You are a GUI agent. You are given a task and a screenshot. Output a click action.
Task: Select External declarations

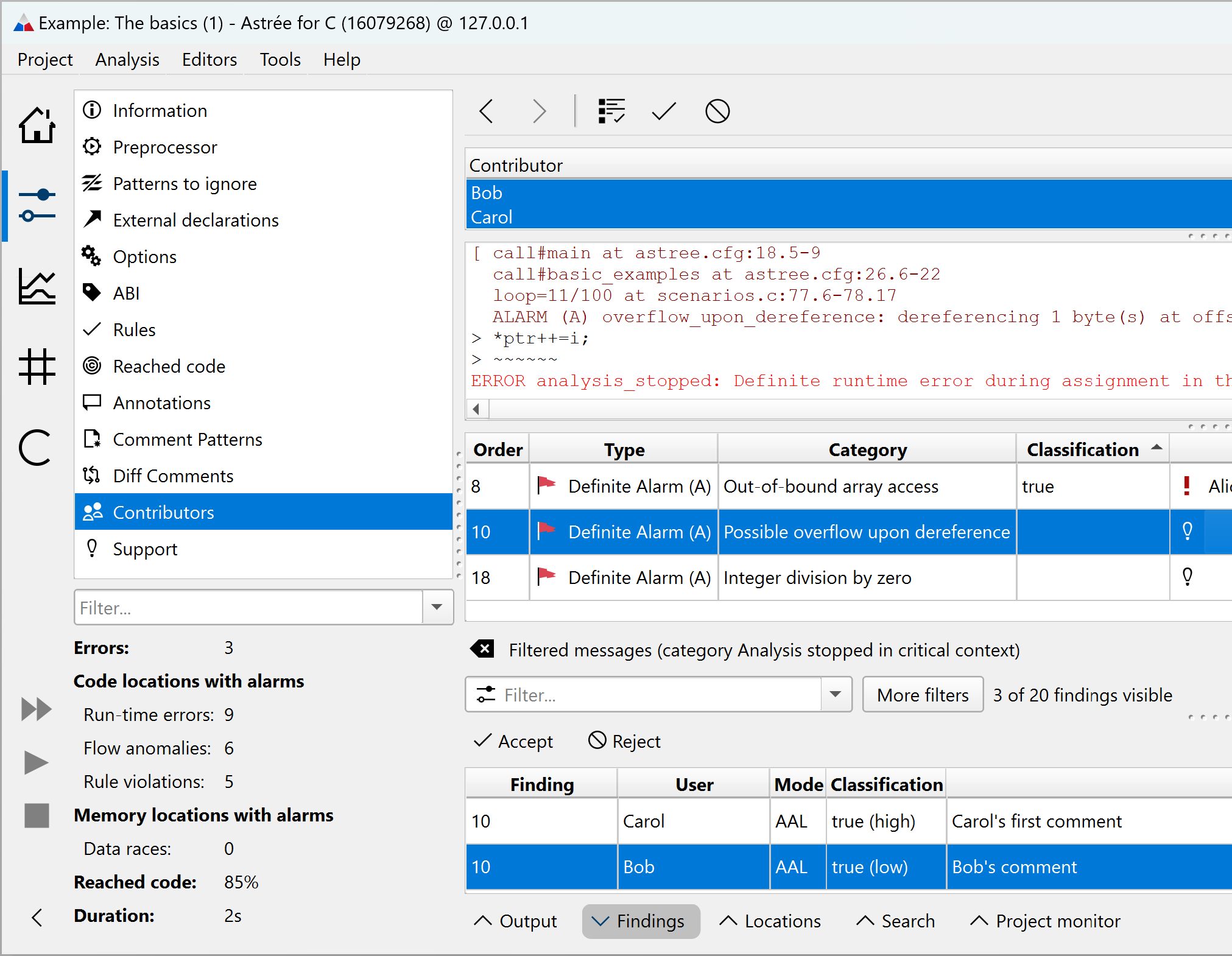point(263,220)
